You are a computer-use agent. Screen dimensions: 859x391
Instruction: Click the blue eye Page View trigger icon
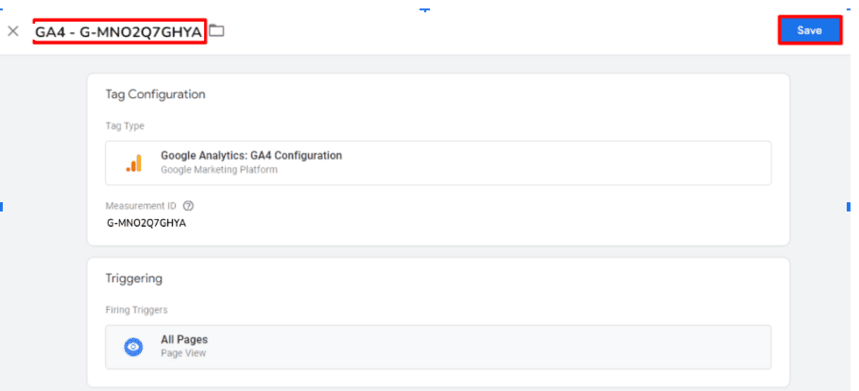pyautogui.click(x=134, y=347)
